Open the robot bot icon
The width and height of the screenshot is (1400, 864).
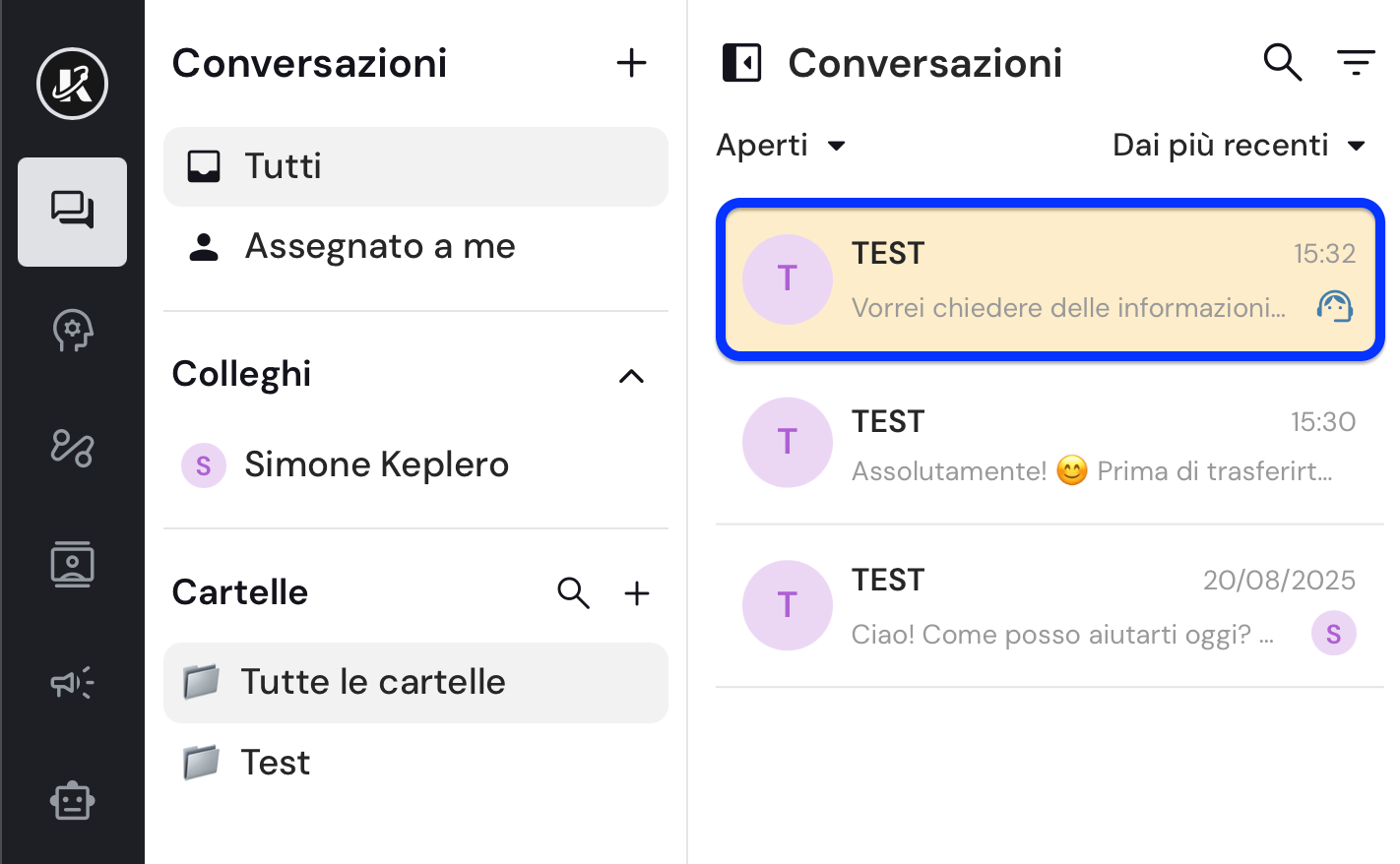click(72, 801)
